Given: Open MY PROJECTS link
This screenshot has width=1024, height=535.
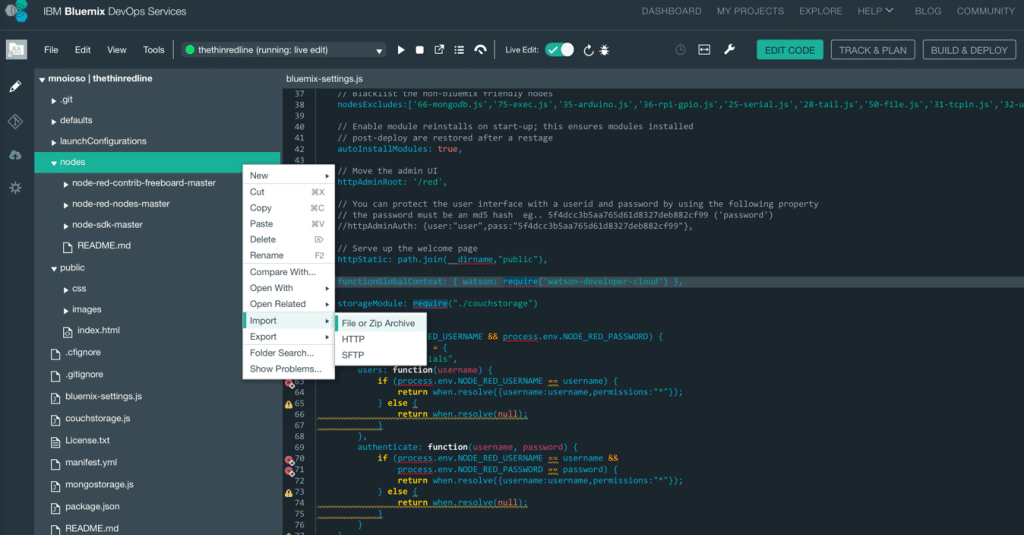Looking at the screenshot, I should pyautogui.click(x=750, y=11).
